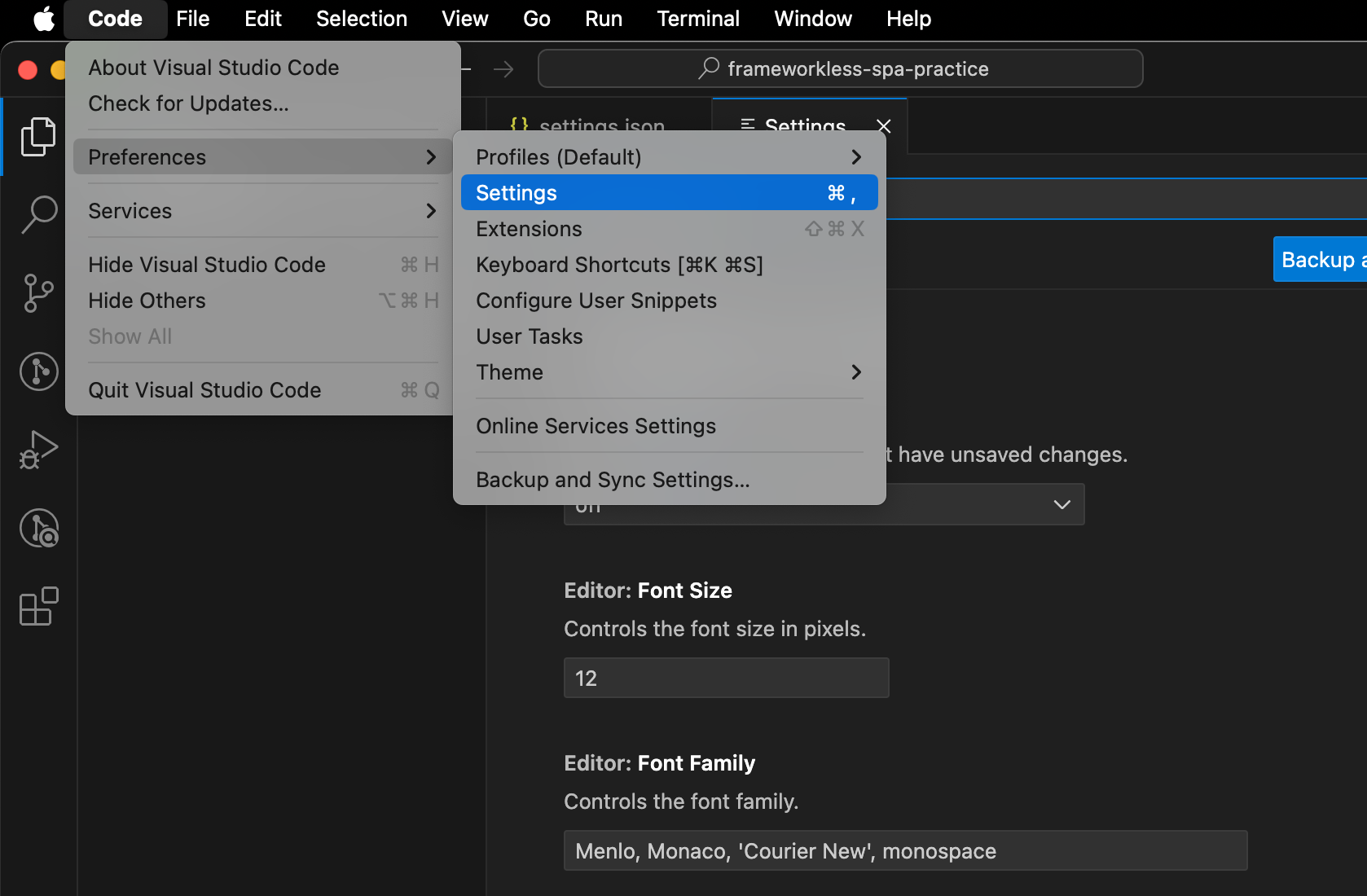The width and height of the screenshot is (1367, 896).
Task: Open the Window menu
Action: point(813,19)
